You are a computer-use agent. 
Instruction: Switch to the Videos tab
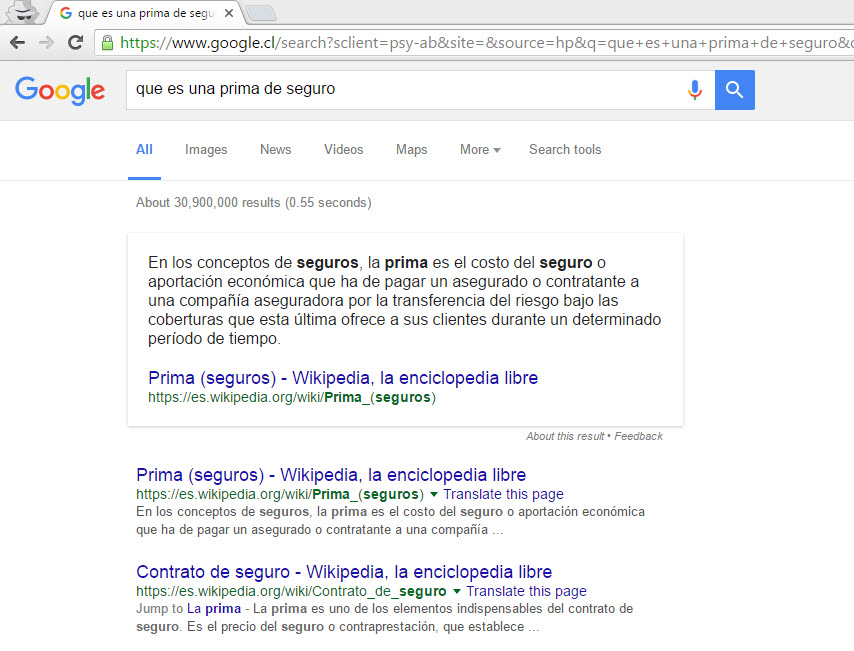pos(344,150)
